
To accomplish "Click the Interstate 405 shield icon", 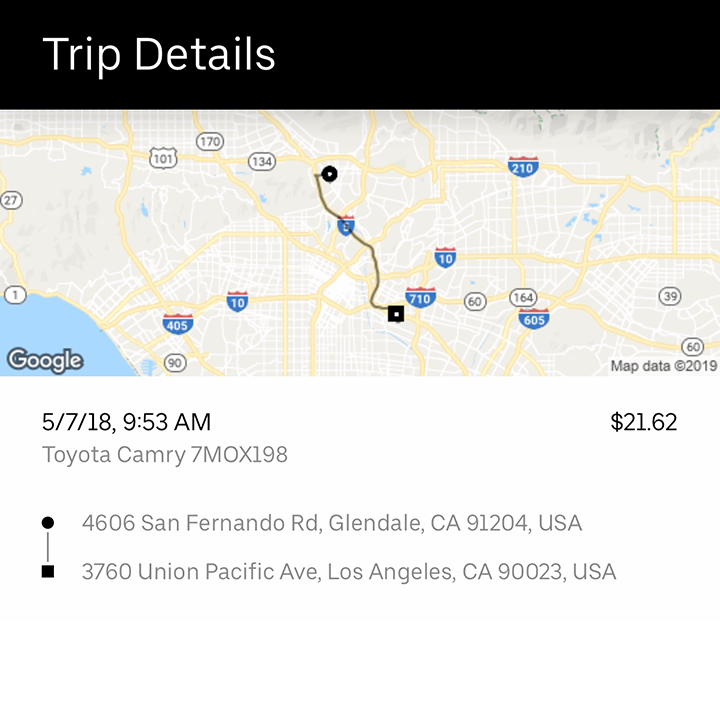I will [x=178, y=324].
